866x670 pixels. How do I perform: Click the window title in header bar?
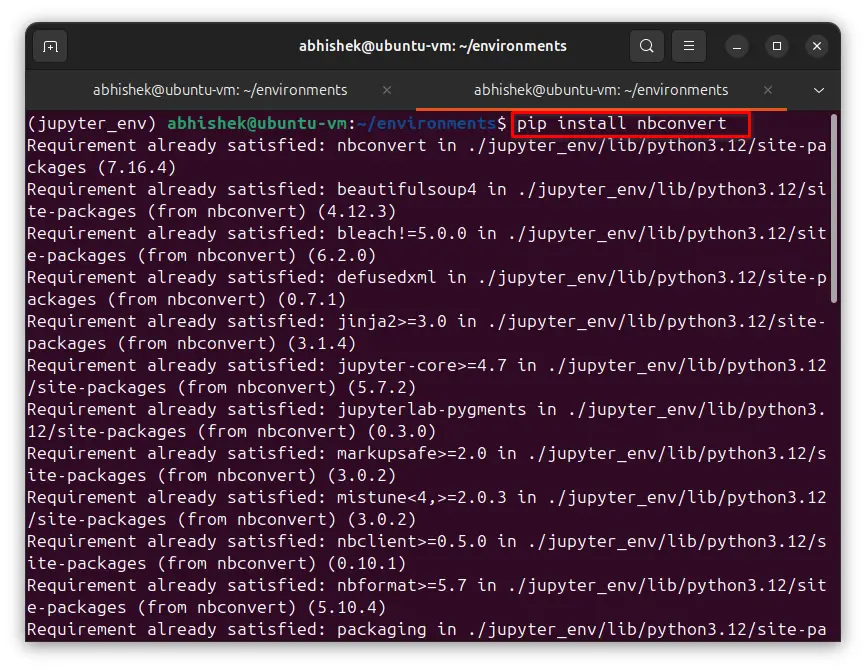(432, 46)
